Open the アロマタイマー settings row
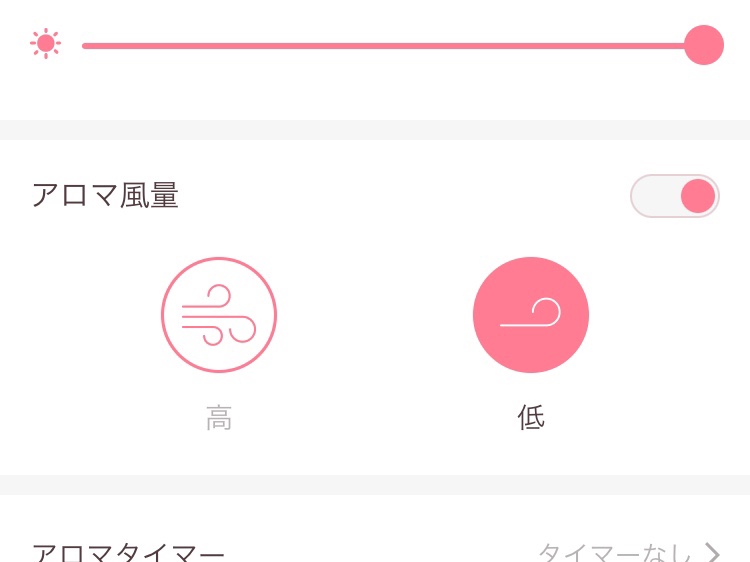This screenshot has height=562, width=750. point(375,552)
